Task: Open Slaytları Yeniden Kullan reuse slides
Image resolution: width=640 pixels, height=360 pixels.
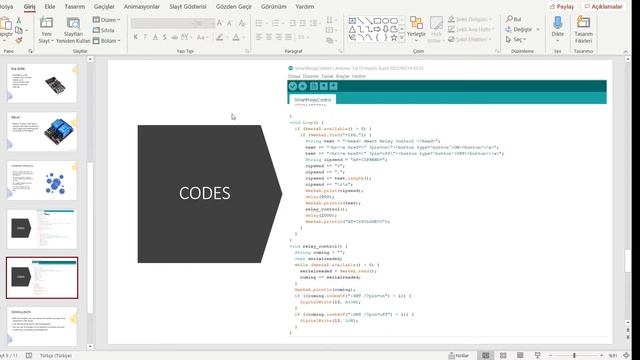Action: pyautogui.click(x=73, y=30)
